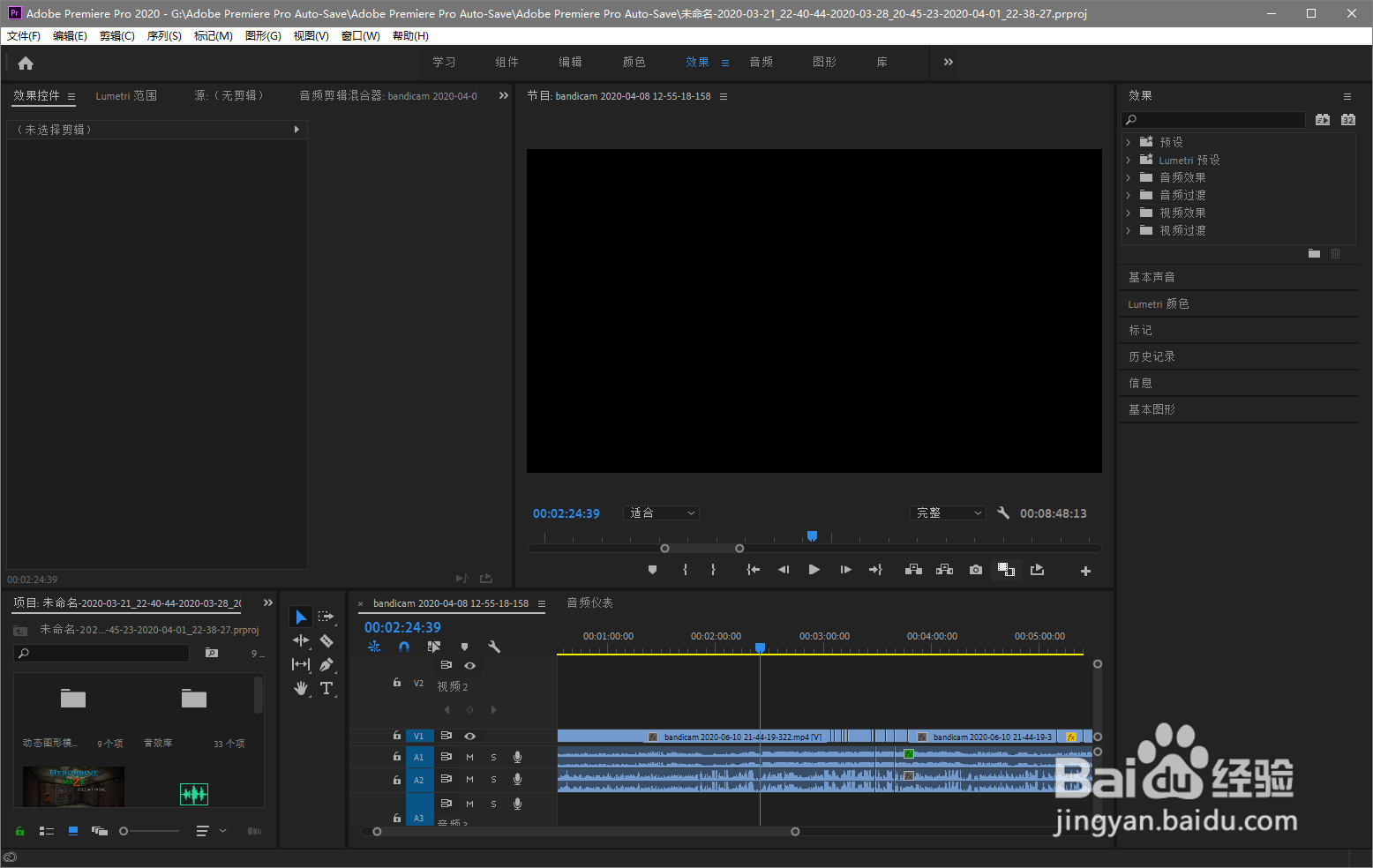Expand the 视频效果 folder
1373x868 pixels.
(1128, 213)
